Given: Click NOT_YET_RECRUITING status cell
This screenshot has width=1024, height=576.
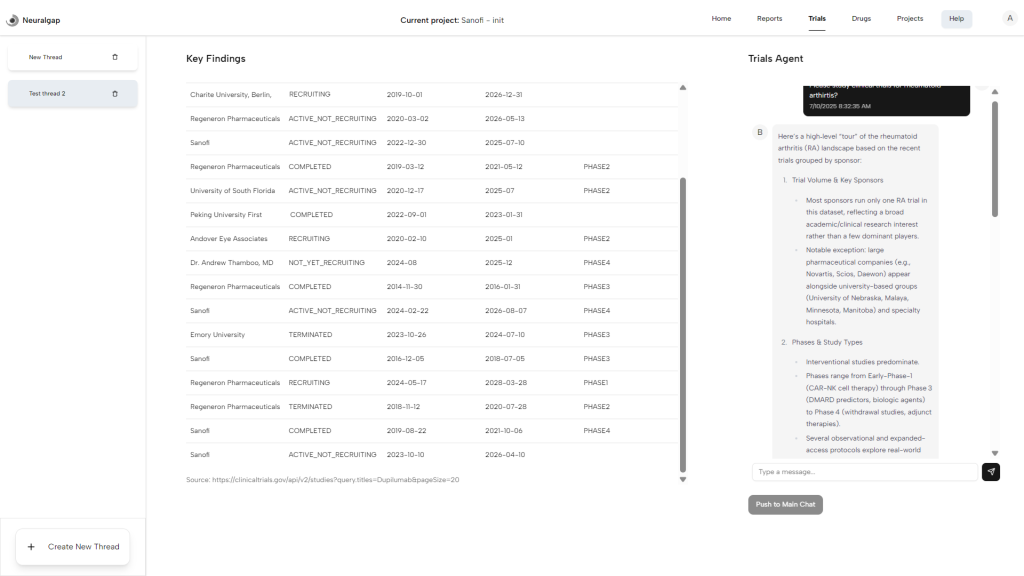Looking at the screenshot, I should click(x=327, y=263).
